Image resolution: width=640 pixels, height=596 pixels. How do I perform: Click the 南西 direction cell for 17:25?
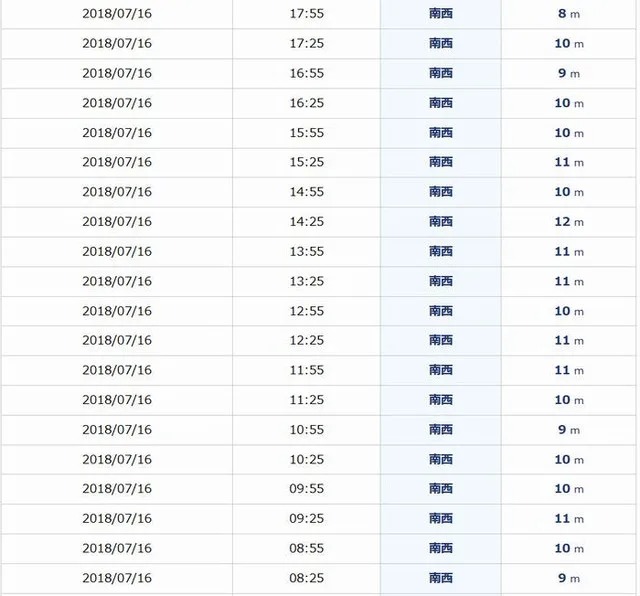441,44
